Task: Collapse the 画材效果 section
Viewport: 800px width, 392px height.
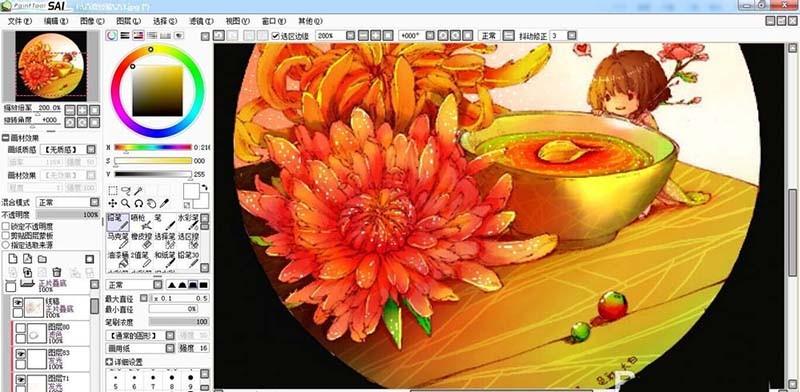Action: (x=5, y=138)
